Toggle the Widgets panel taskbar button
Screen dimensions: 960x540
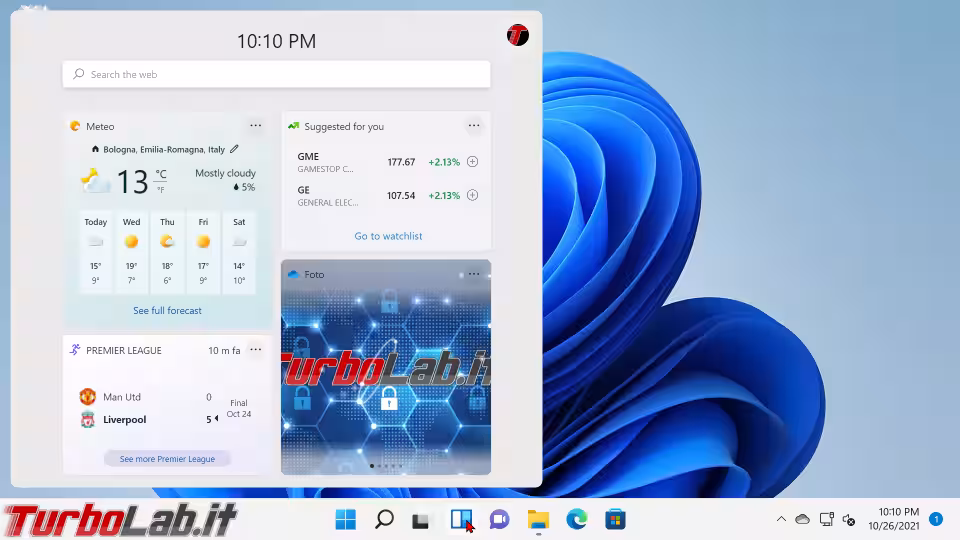460,519
